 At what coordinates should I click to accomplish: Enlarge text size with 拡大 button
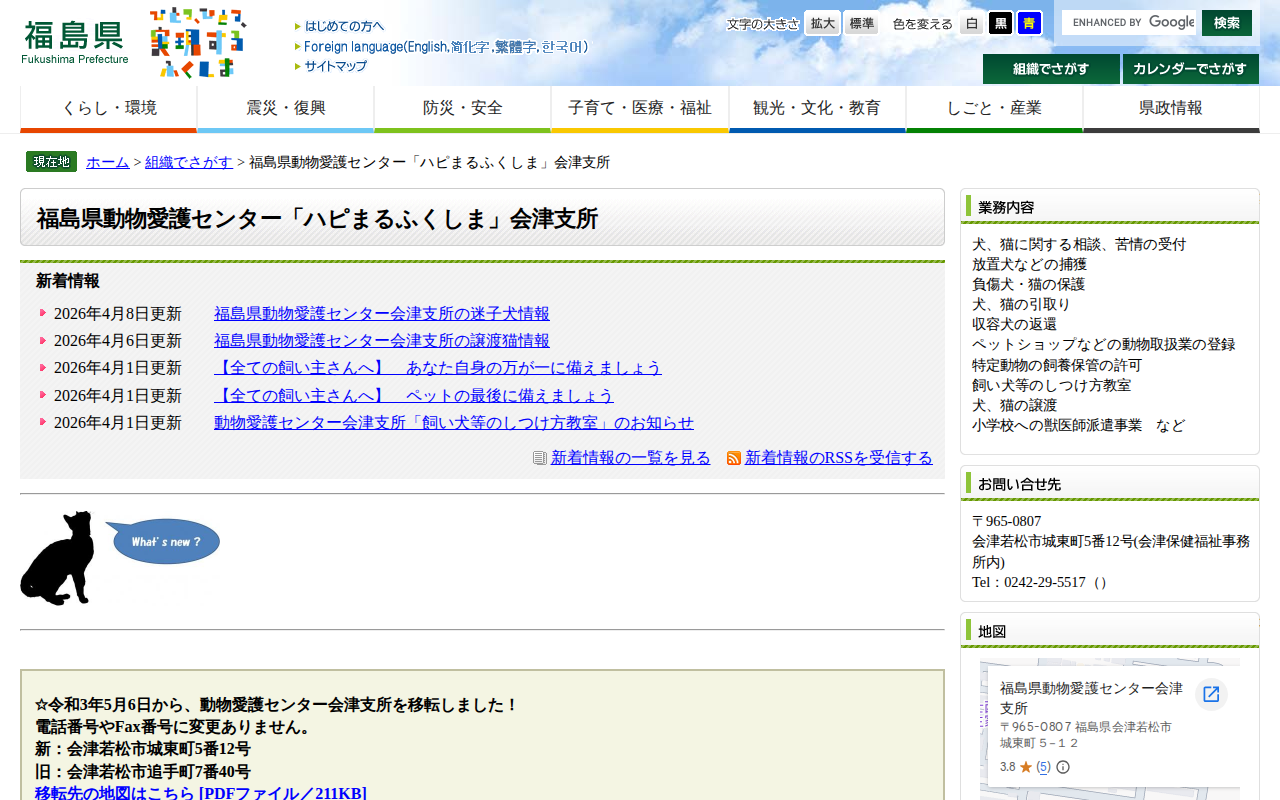point(823,23)
